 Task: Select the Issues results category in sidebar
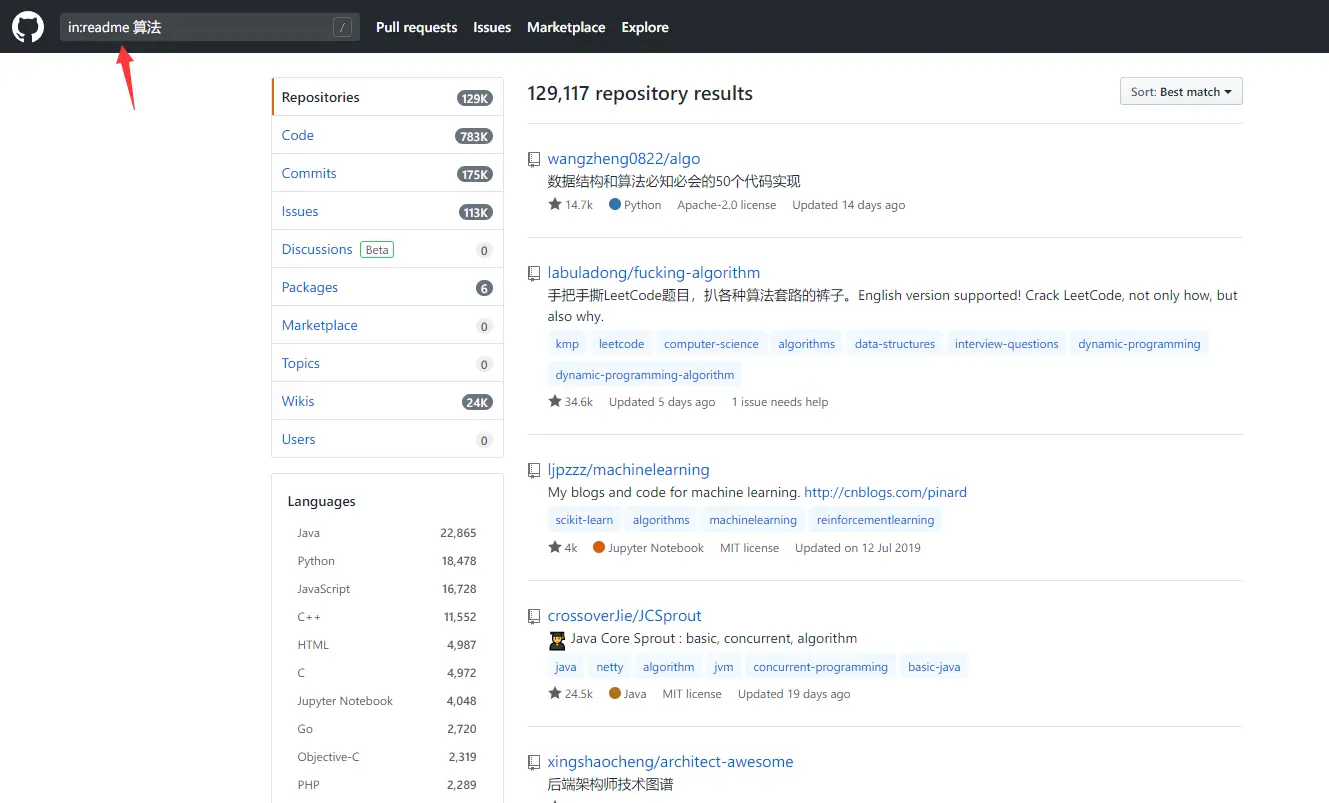point(387,211)
